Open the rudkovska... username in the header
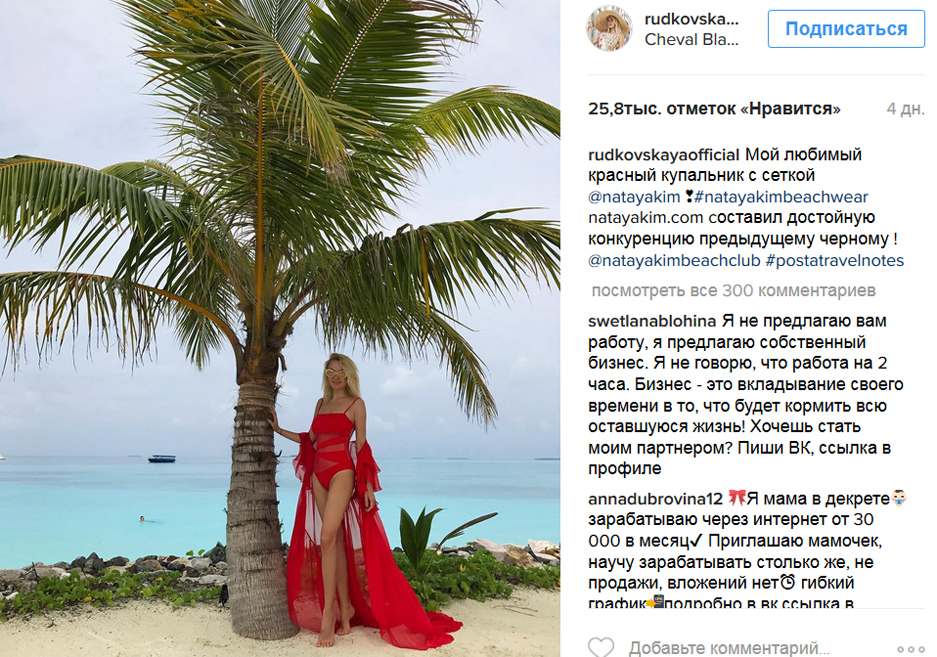The image size is (937, 657). pyautogui.click(x=692, y=19)
